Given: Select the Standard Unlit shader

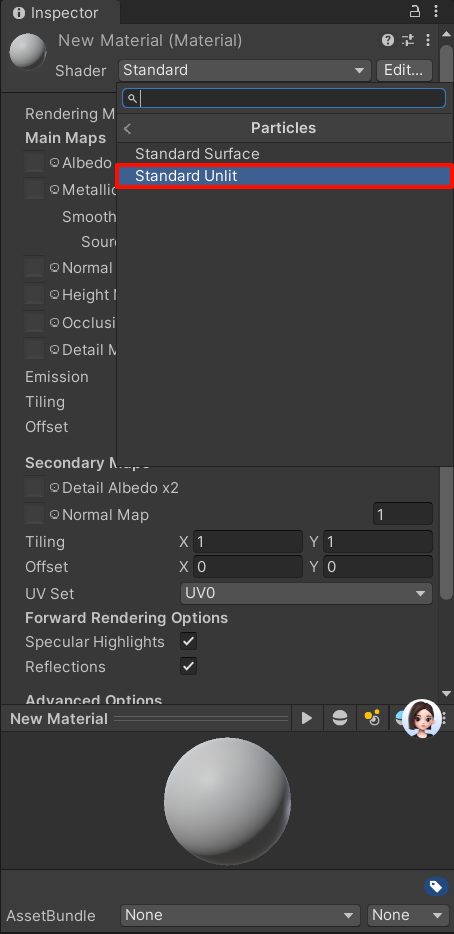Looking at the screenshot, I should tap(284, 176).
